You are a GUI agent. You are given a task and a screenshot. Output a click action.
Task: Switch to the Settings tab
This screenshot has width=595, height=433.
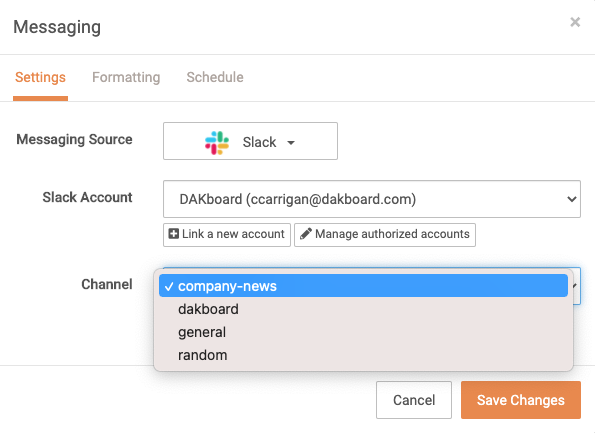[40, 77]
